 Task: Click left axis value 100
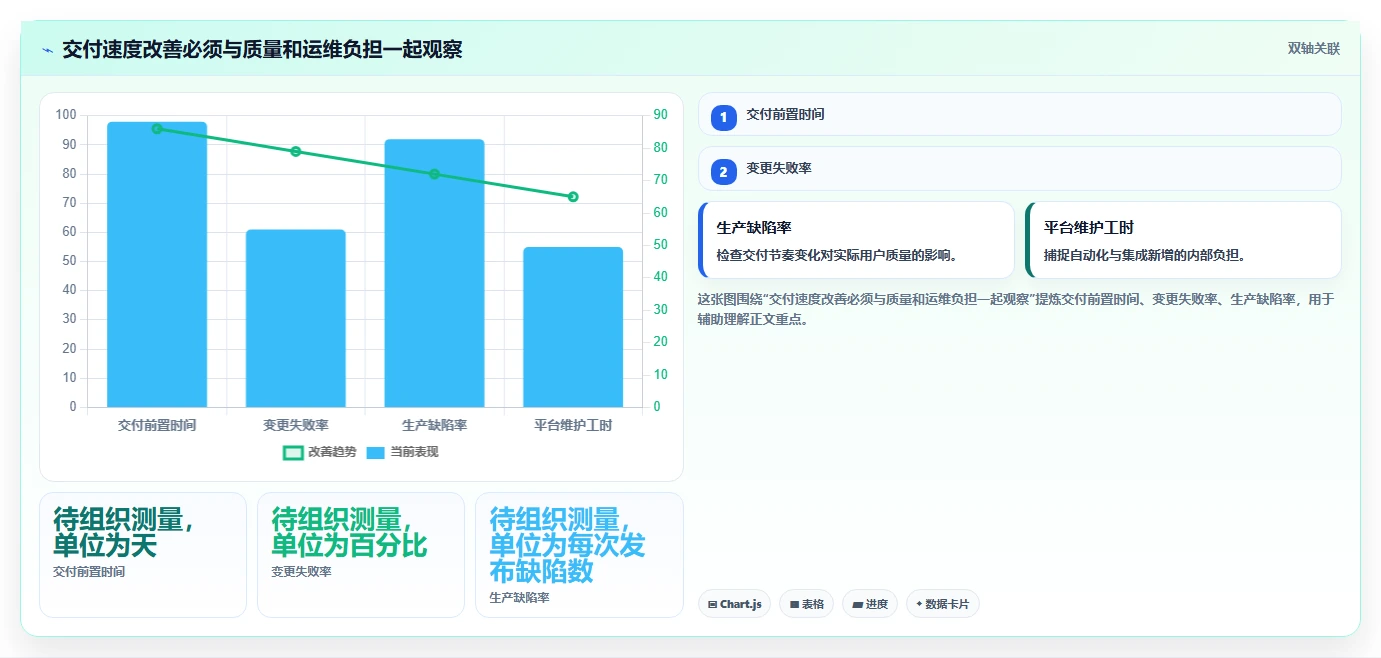coord(66,115)
